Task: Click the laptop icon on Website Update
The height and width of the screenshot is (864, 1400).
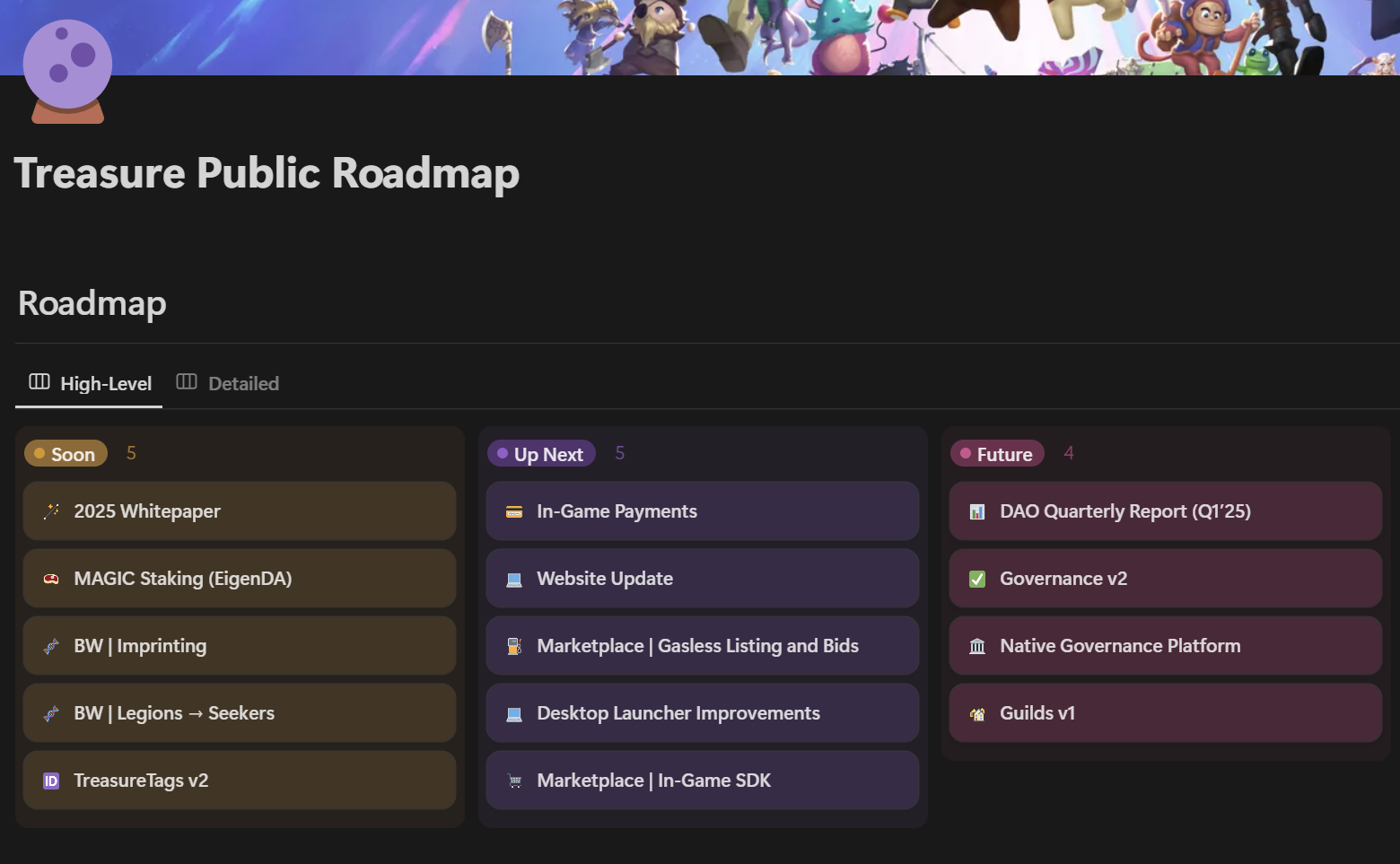Action: [514, 579]
